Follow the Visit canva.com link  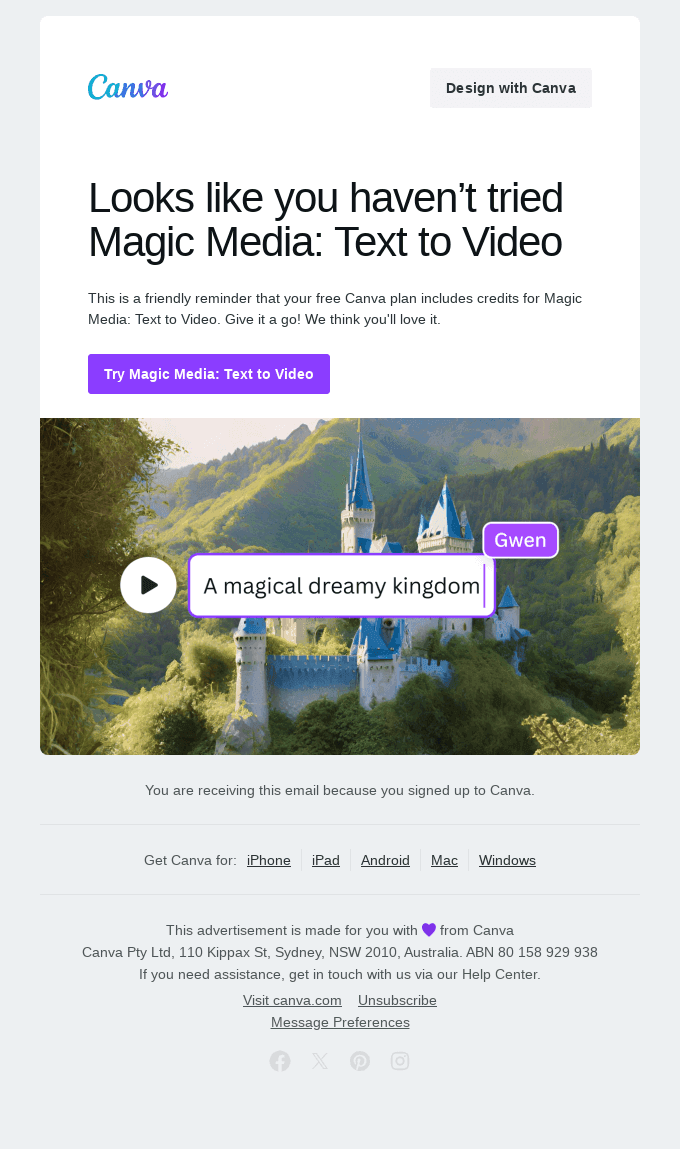tap(292, 1000)
